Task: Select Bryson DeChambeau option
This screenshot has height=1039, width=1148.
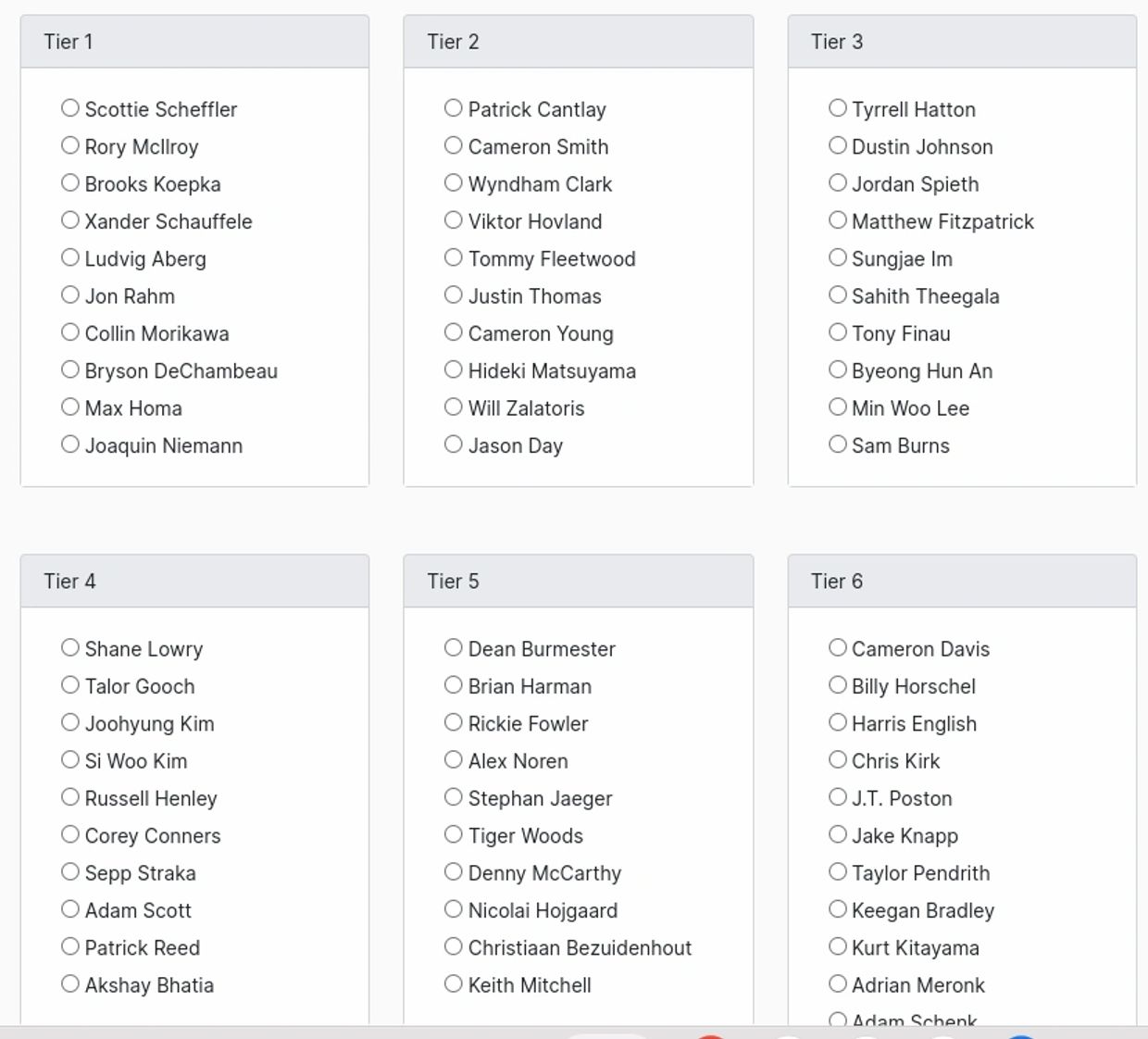Action: (70, 369)
